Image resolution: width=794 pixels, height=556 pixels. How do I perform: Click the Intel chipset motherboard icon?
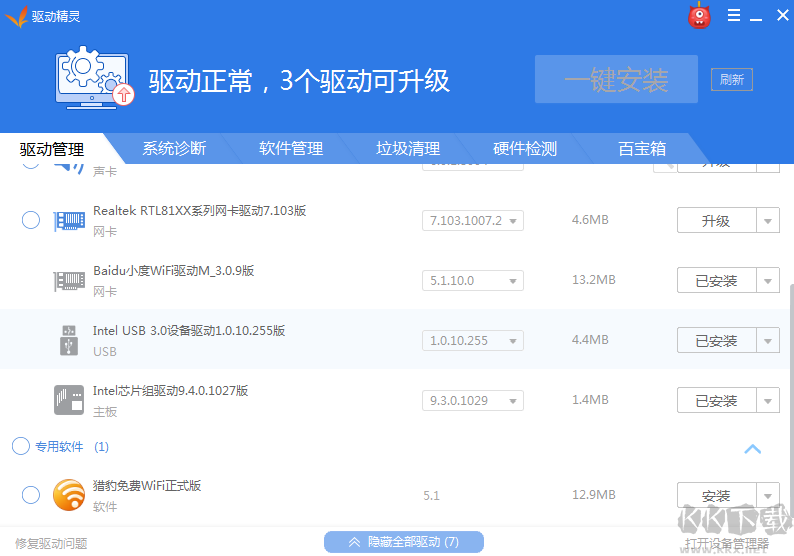[69, 400]
